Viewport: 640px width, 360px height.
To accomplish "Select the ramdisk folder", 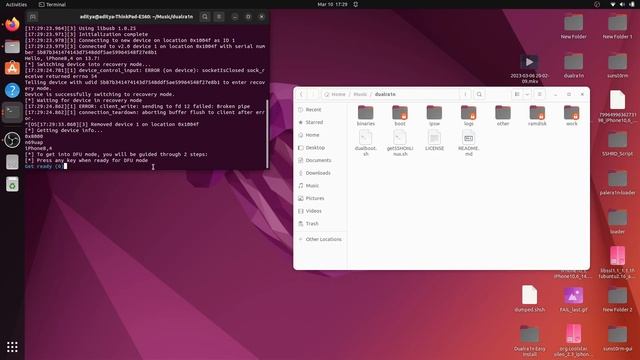I will click(x=537, y=116).
